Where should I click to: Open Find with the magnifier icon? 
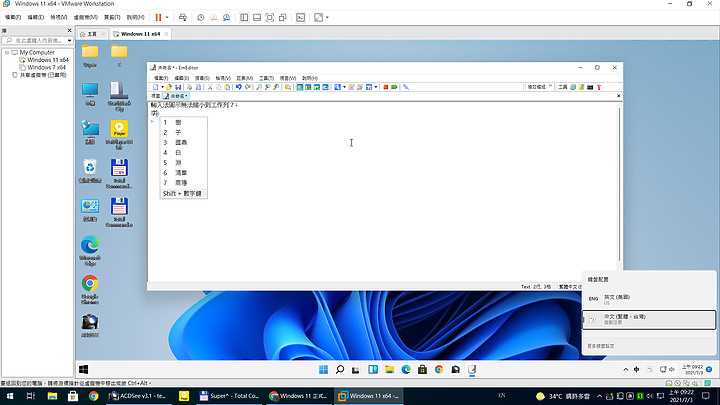tap(259, 87)
